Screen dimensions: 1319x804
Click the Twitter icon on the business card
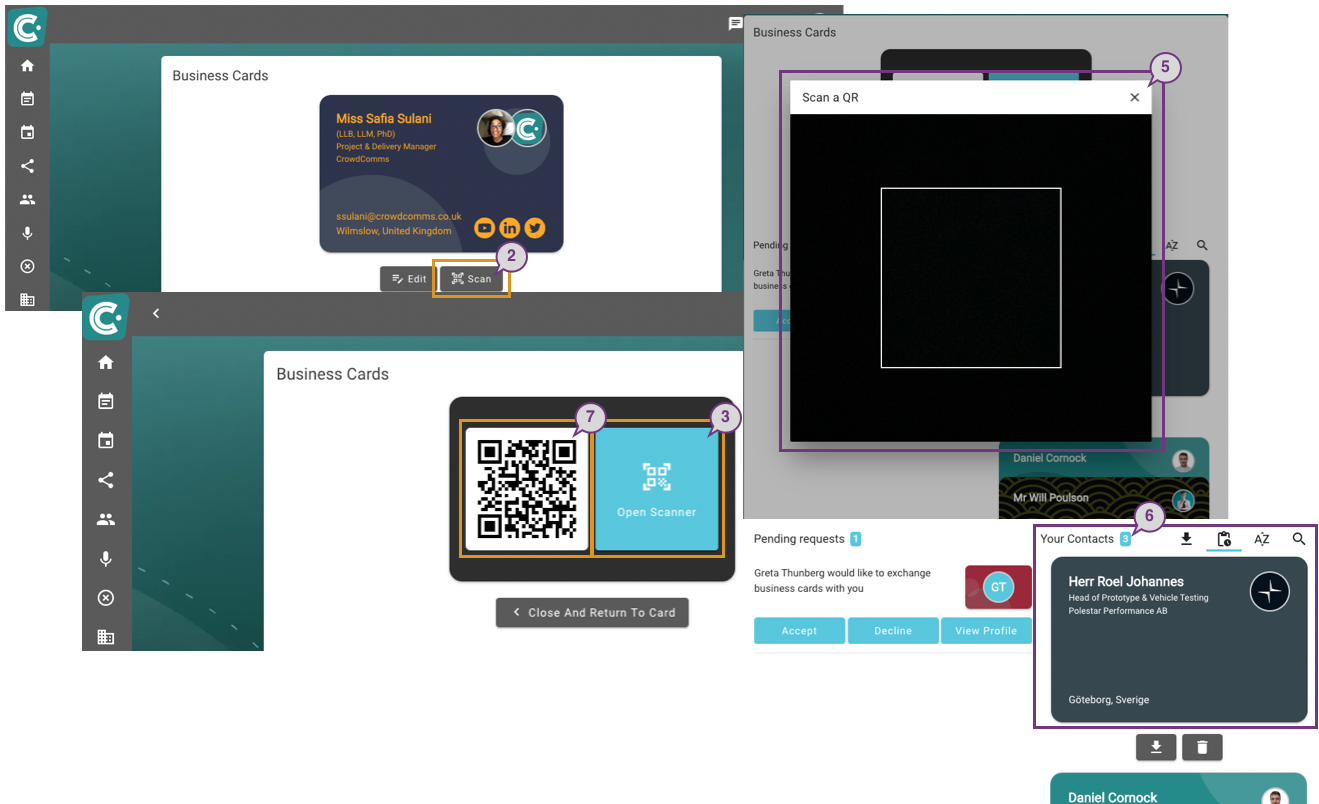point(535,228)
